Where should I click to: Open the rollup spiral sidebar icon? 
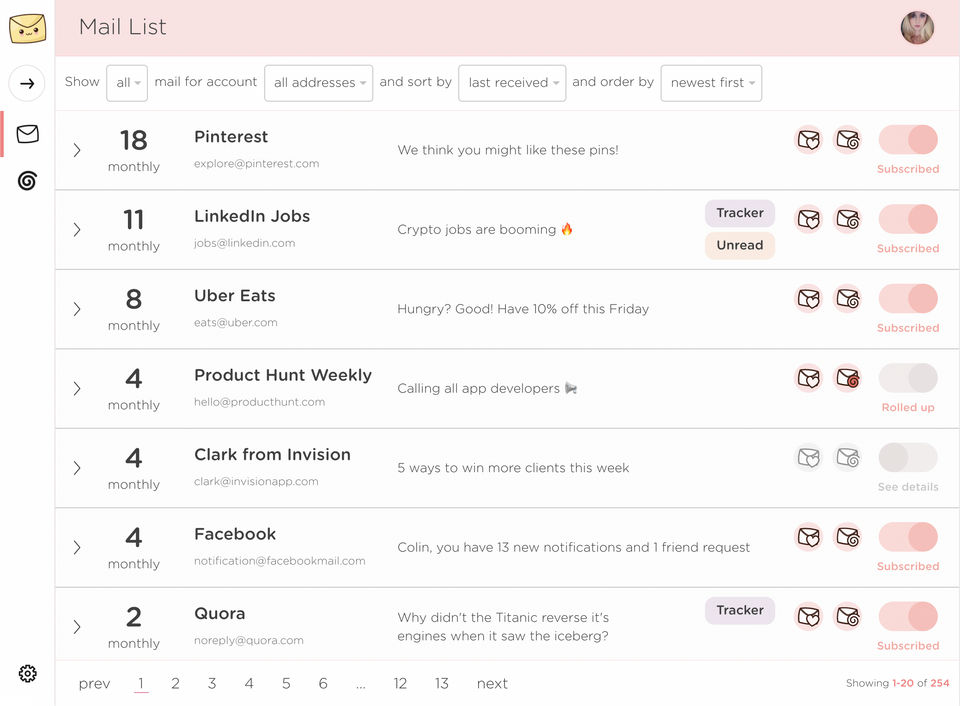[x=27, y=181]
